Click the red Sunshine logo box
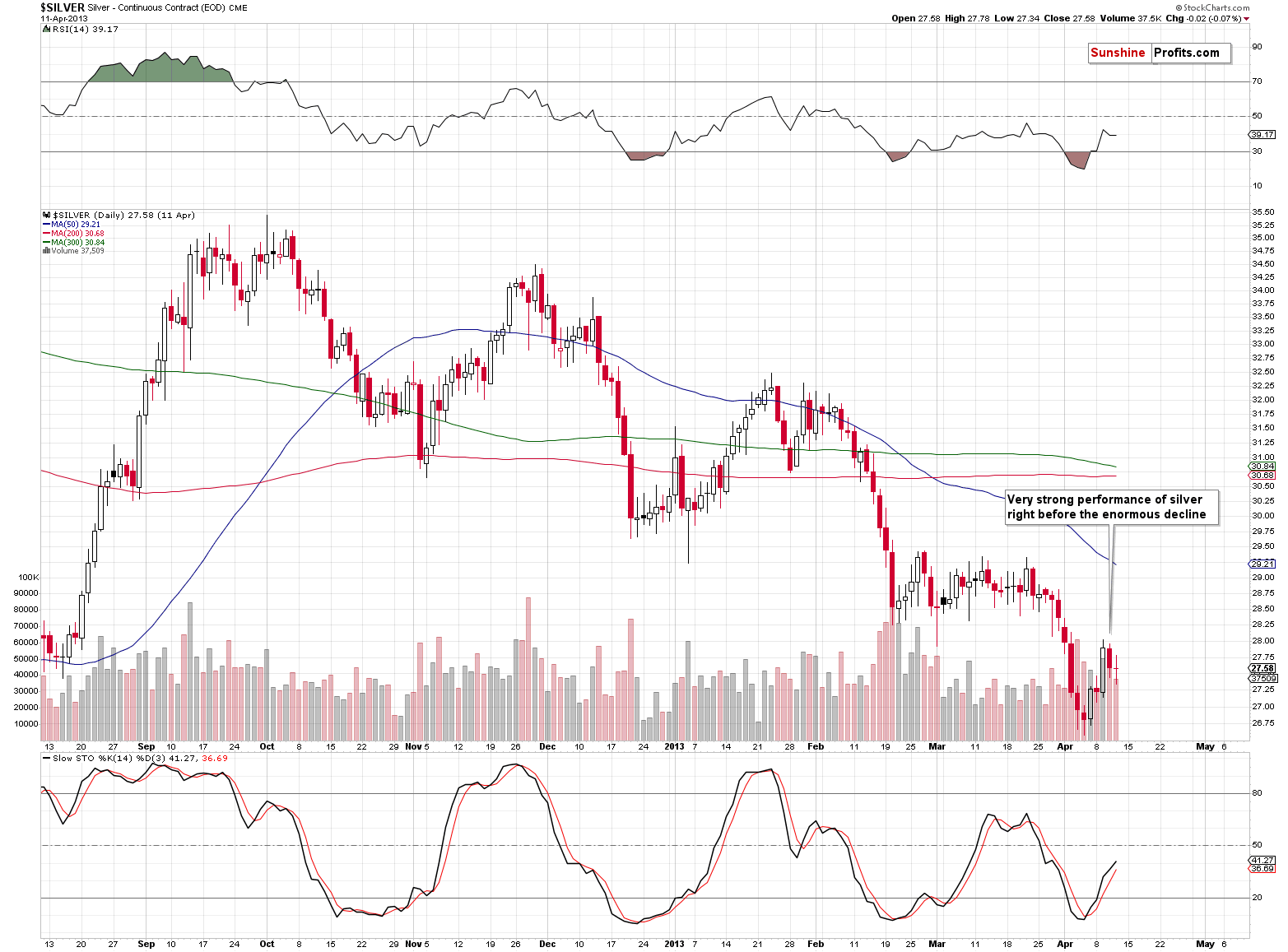The width and height of the screenshot is (1288, 952). (1118, 53)
